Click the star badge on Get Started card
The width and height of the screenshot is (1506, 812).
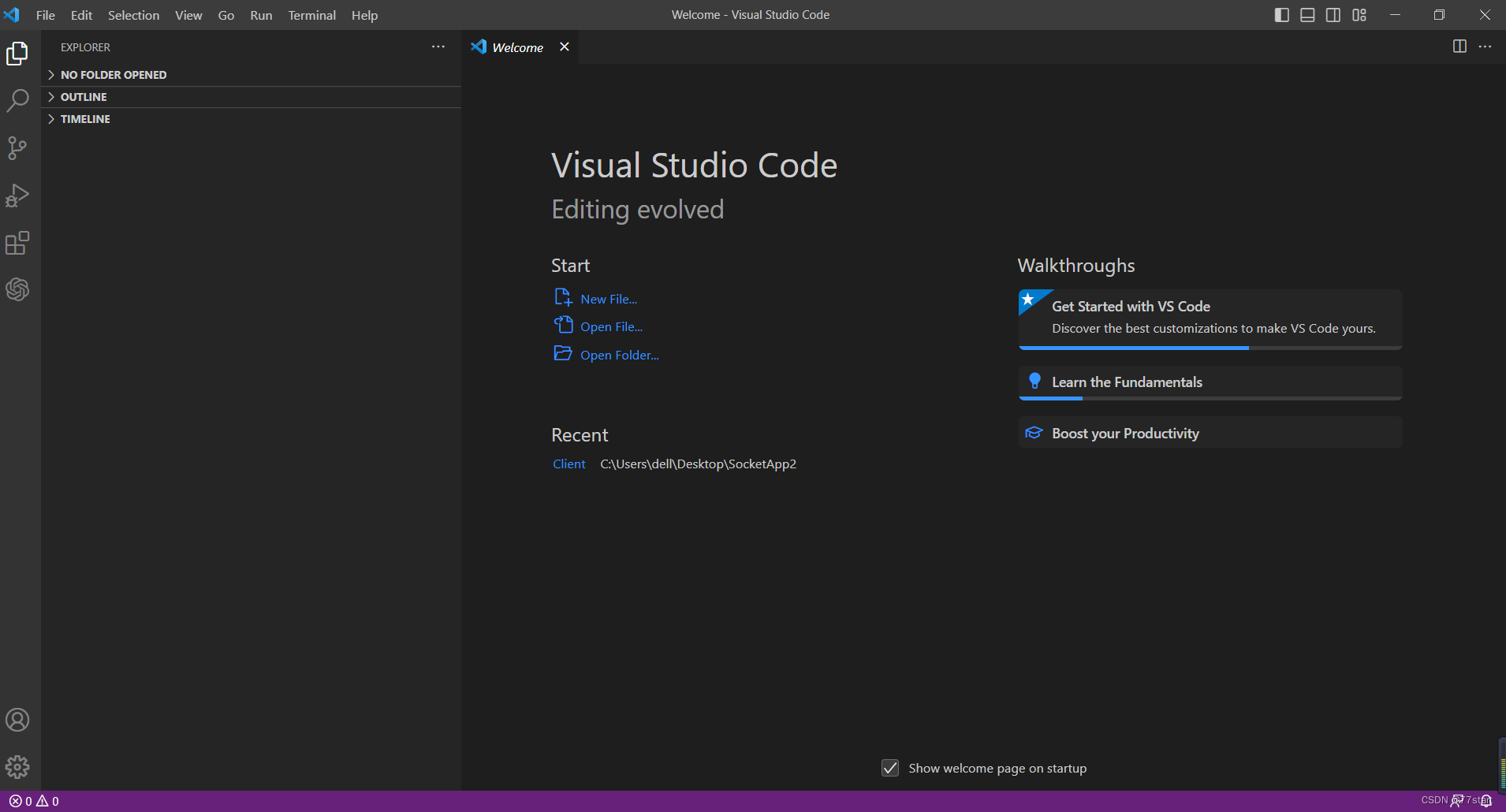coord(1028,300)
